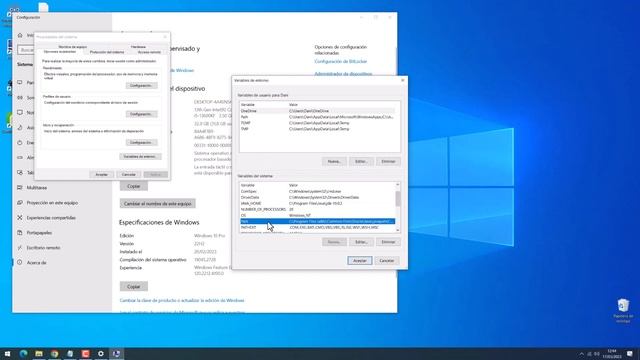Open Proyección en este equipo settings

point(52,202)
